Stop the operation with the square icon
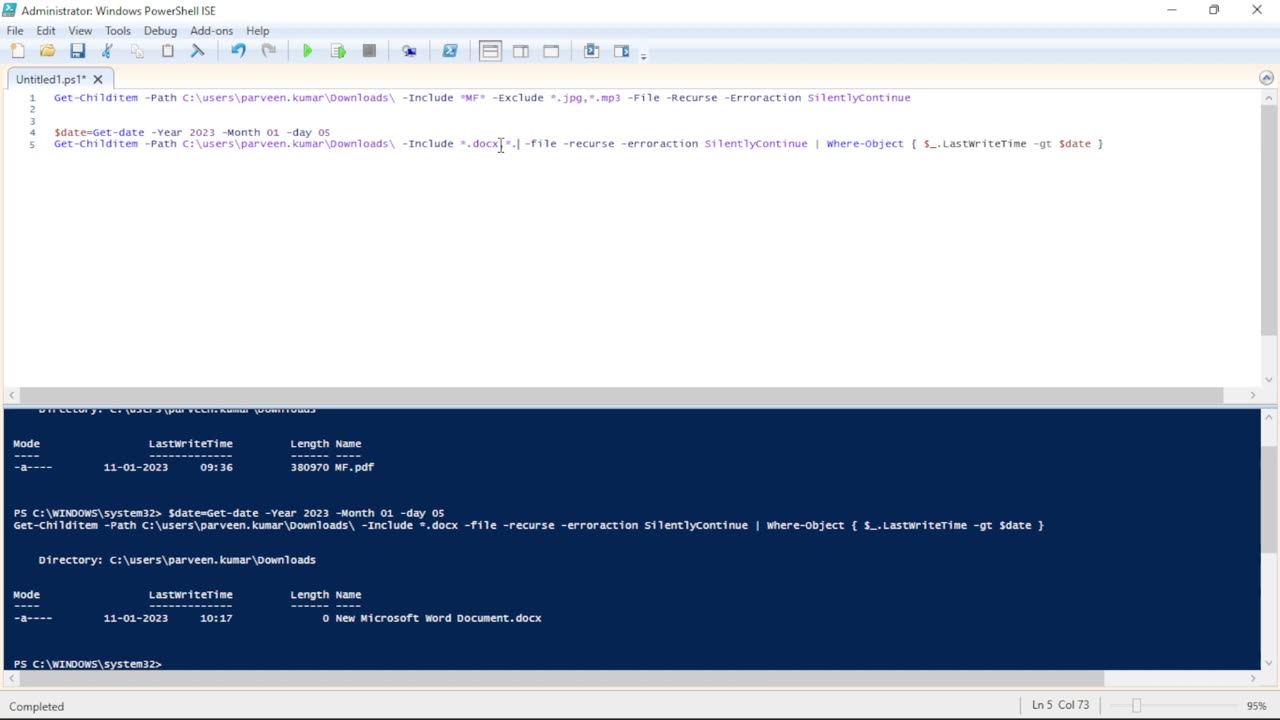Viewport: 1280px width, 720px height. click(369, 51)
